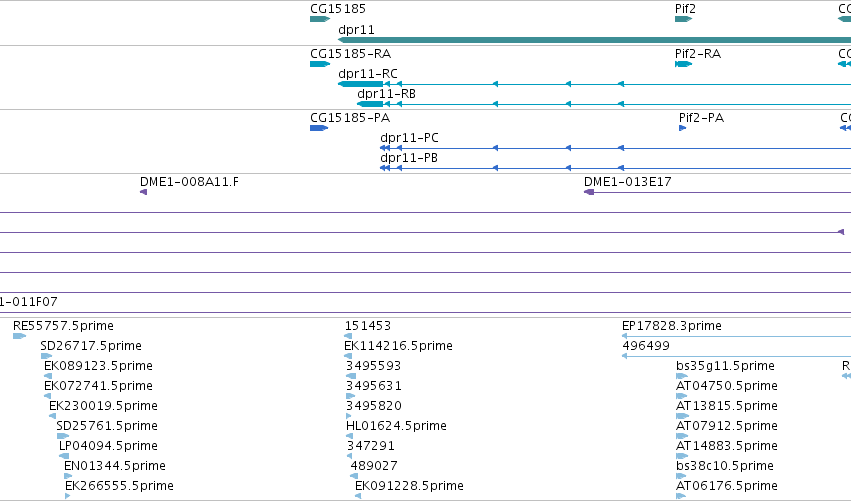Click the Pif2-RA transcript label
The width and height of the screenshot is (851, 501).
click(698, 54)
